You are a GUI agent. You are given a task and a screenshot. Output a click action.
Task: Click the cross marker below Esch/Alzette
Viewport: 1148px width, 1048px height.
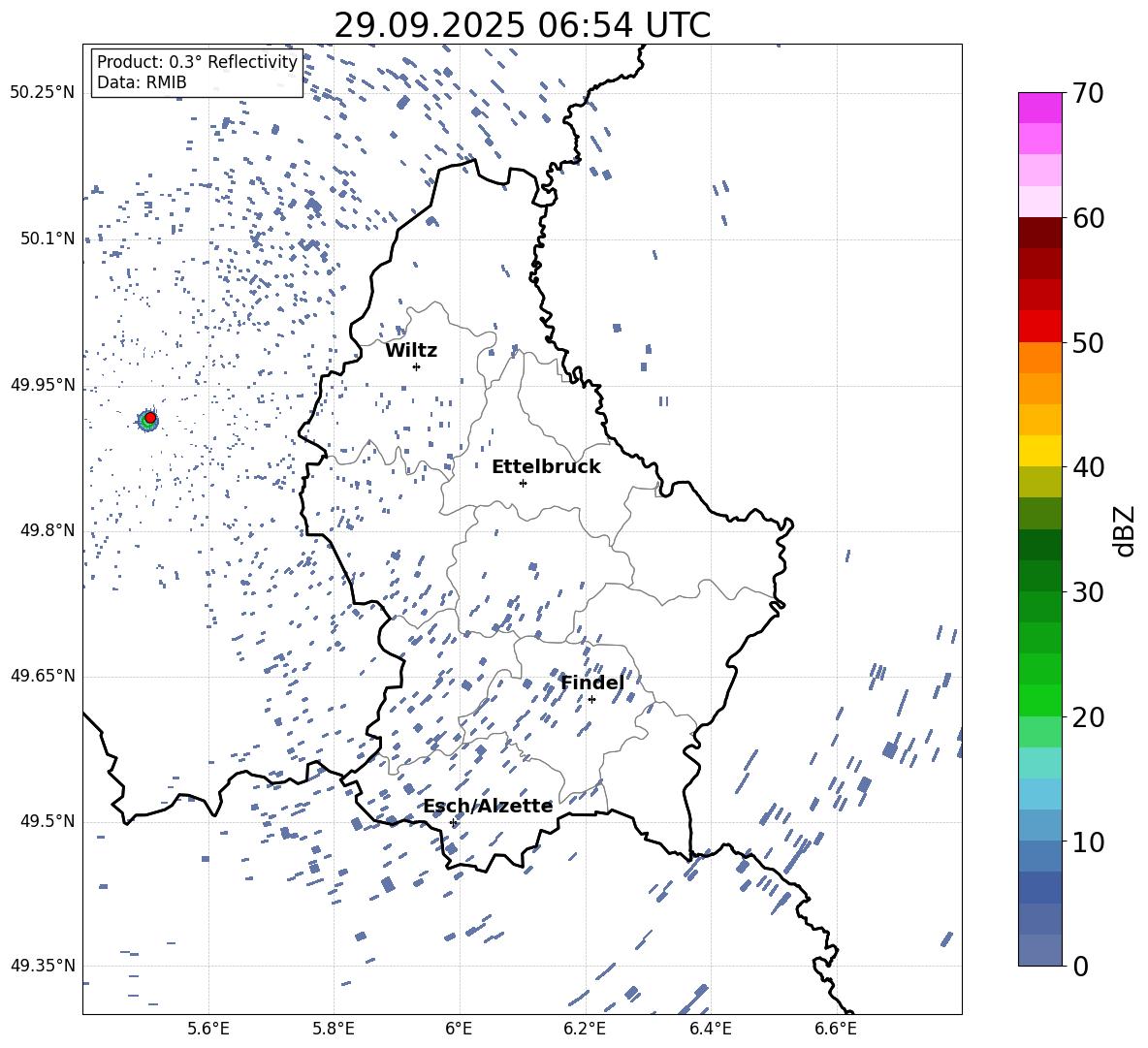coord(453,822)
